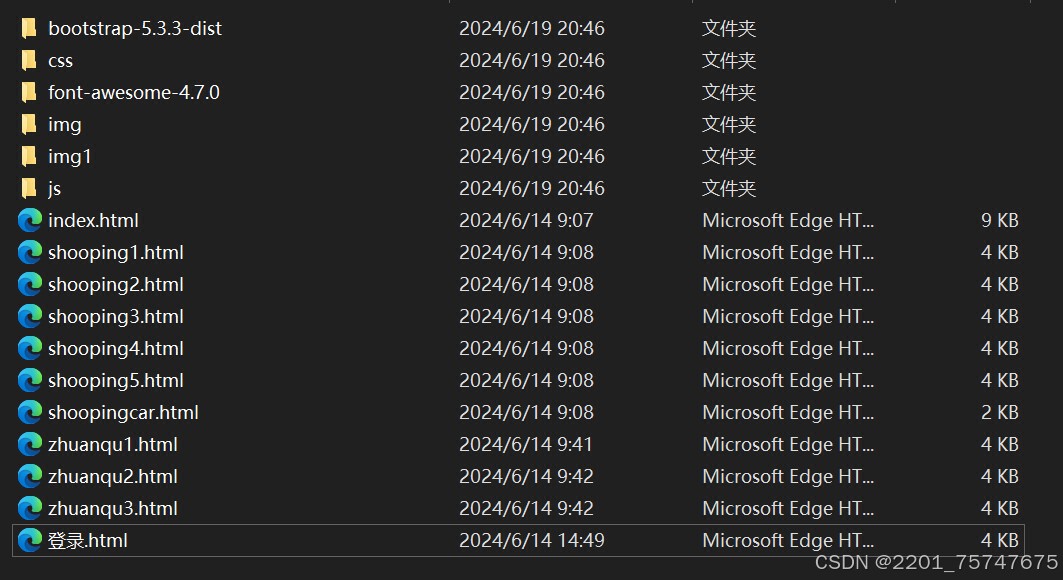
Task: Click the 4 KB size of shooping1.html
Action: pyautogui.click(x=999, y=252)
